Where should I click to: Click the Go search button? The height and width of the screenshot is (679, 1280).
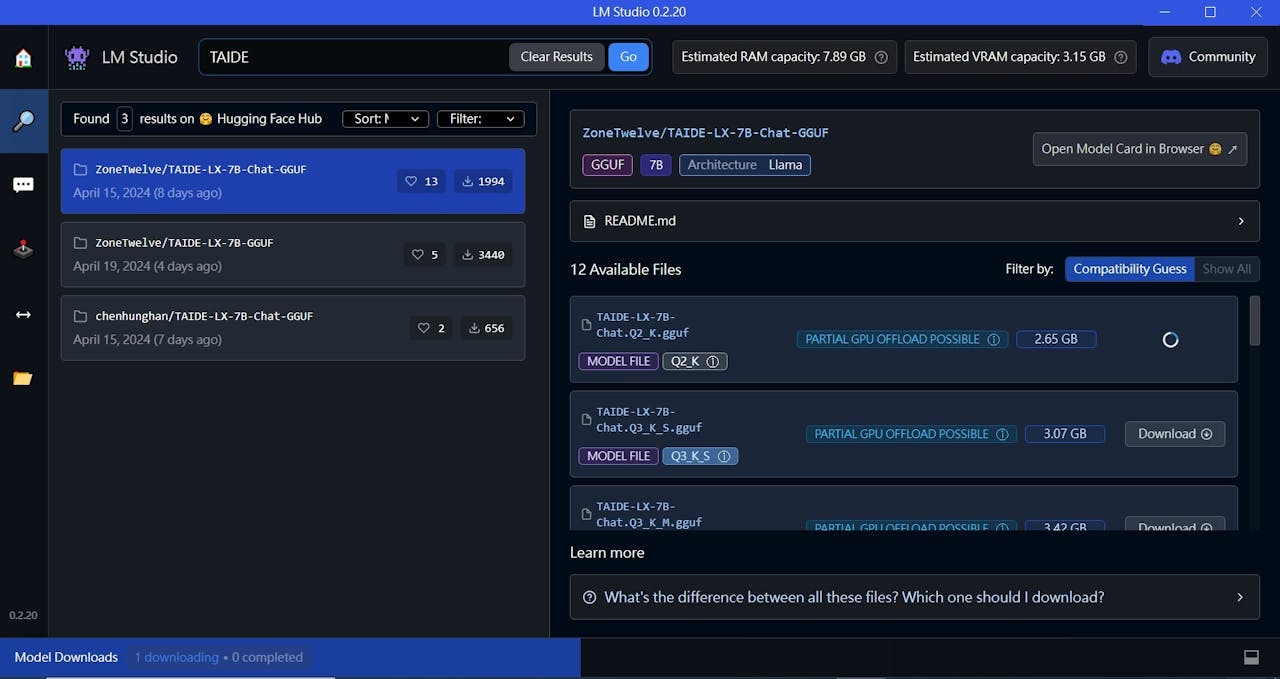pyautogui.click(x=628, y=57)
